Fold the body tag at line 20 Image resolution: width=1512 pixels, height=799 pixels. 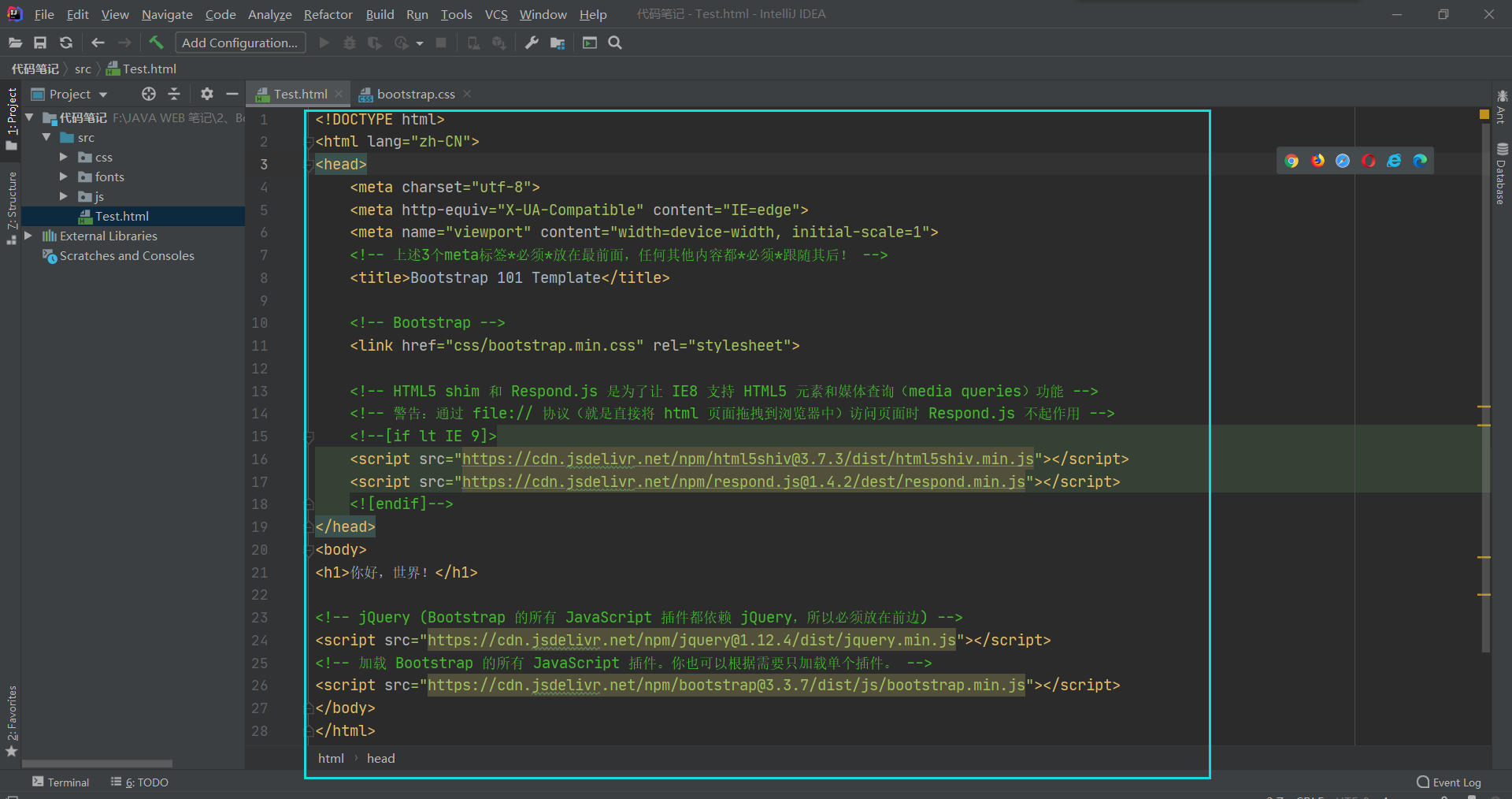point(309,550)
